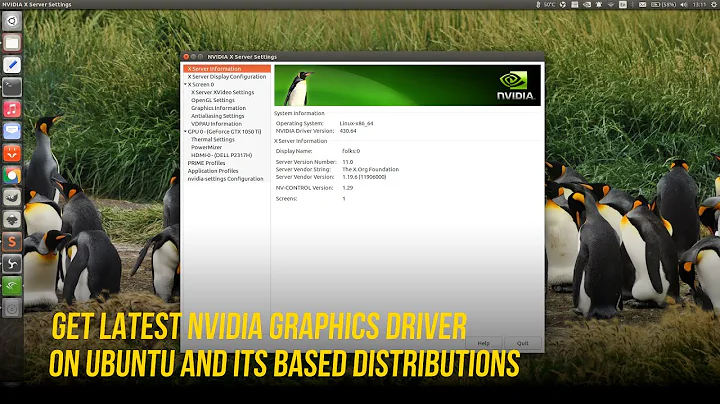Click the temperature indicator in top panel
Screen dimensions: 720x404
pos(546,5)
